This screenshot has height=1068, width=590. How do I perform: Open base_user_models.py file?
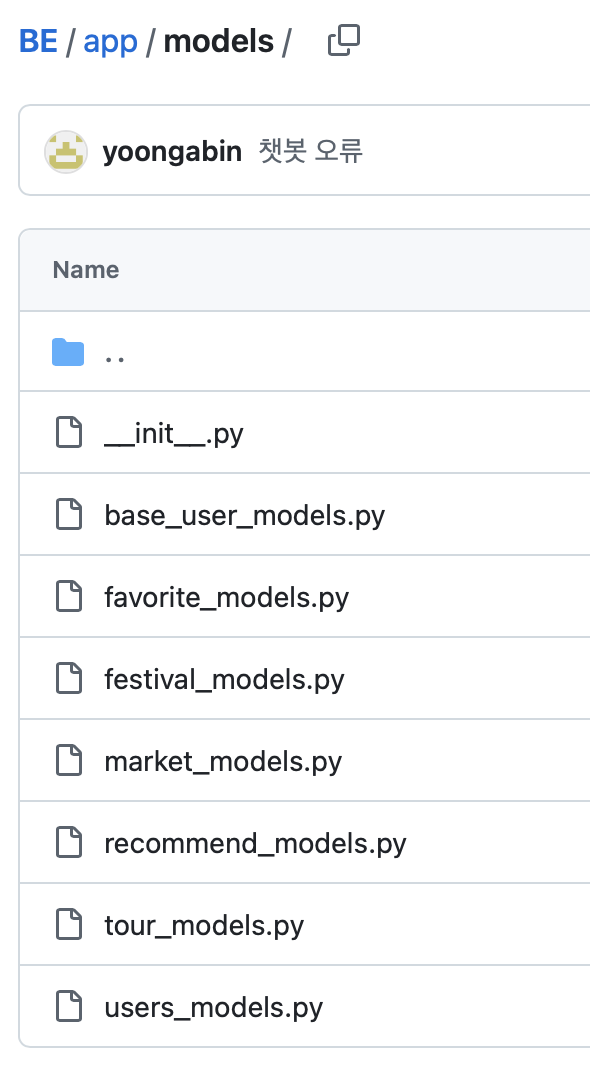[x=245, y=516]
